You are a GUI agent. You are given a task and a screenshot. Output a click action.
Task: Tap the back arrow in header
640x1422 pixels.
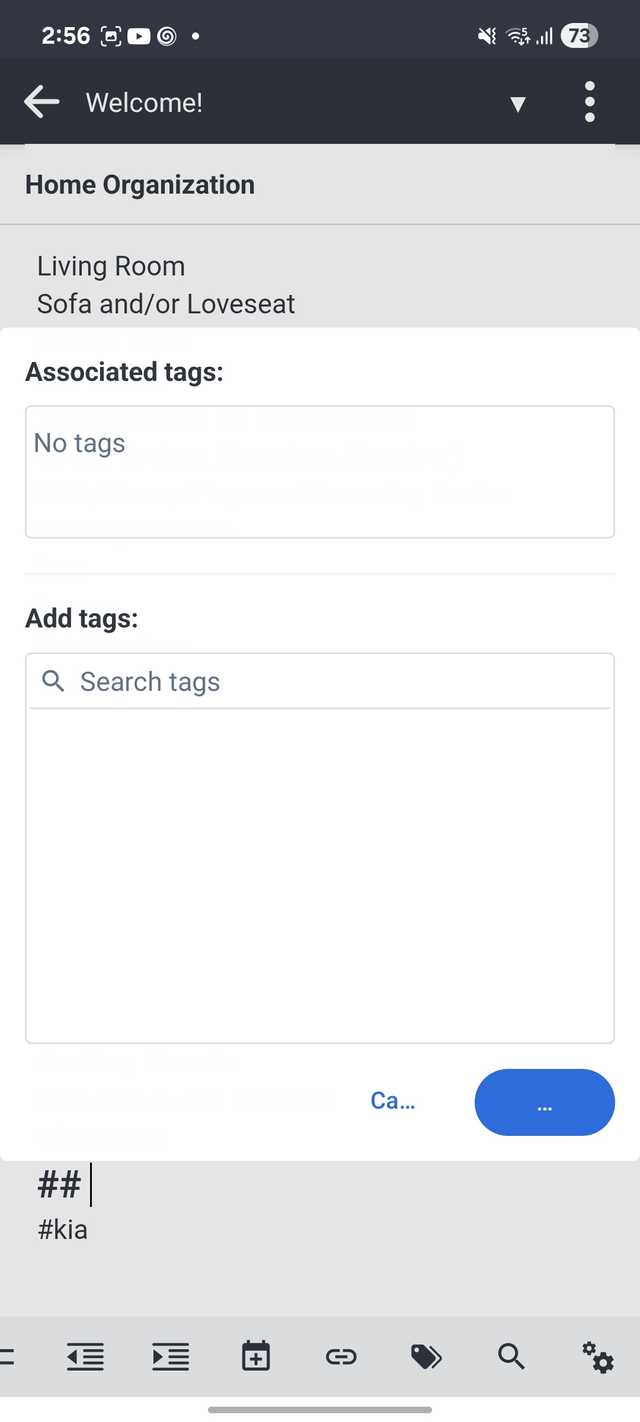click(42, 102)
